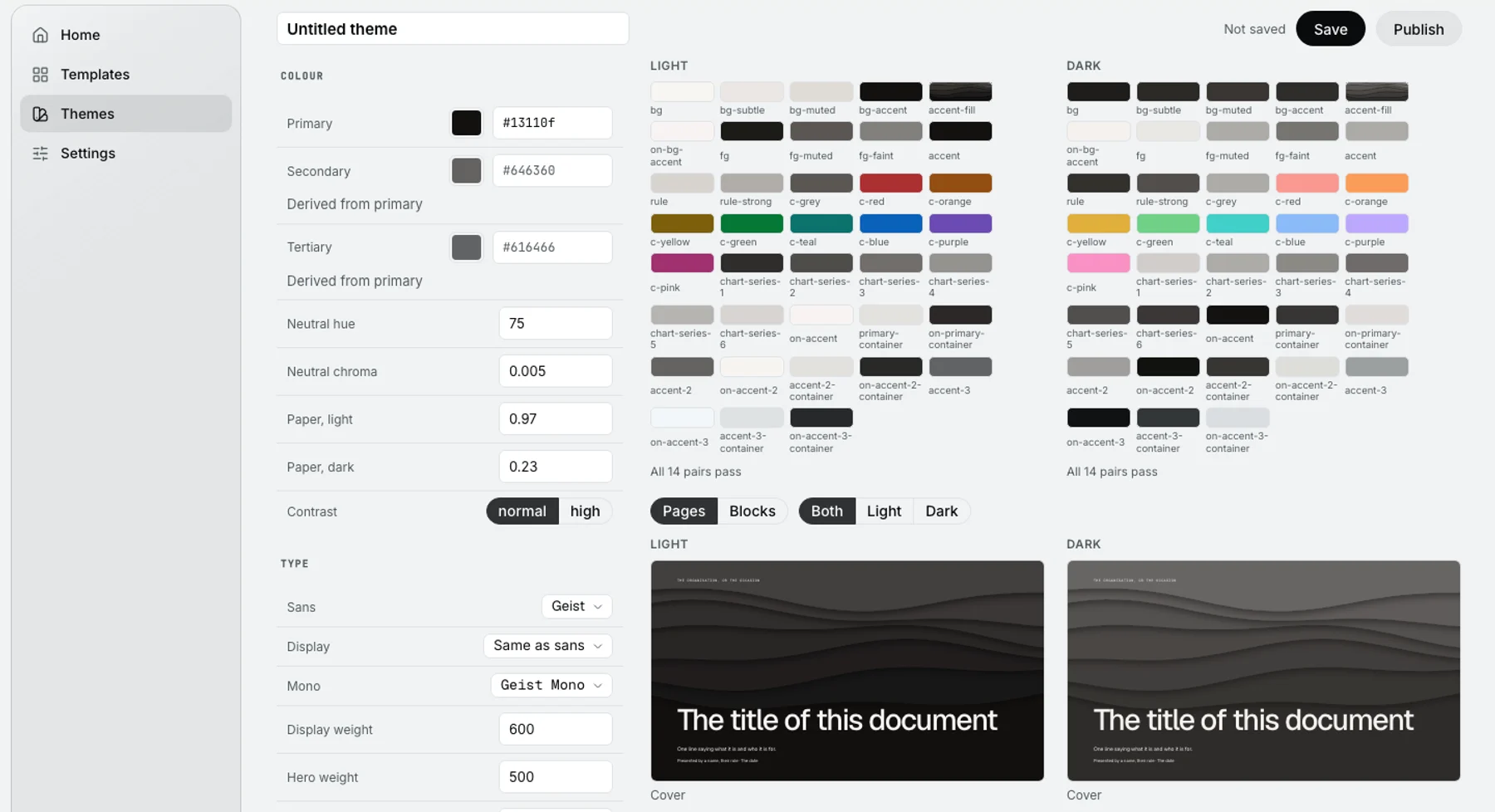The width and height of the screenshot is (1495, 812).
Task: Select the light c-blue swatch
Action: click(x=890, y=223)
